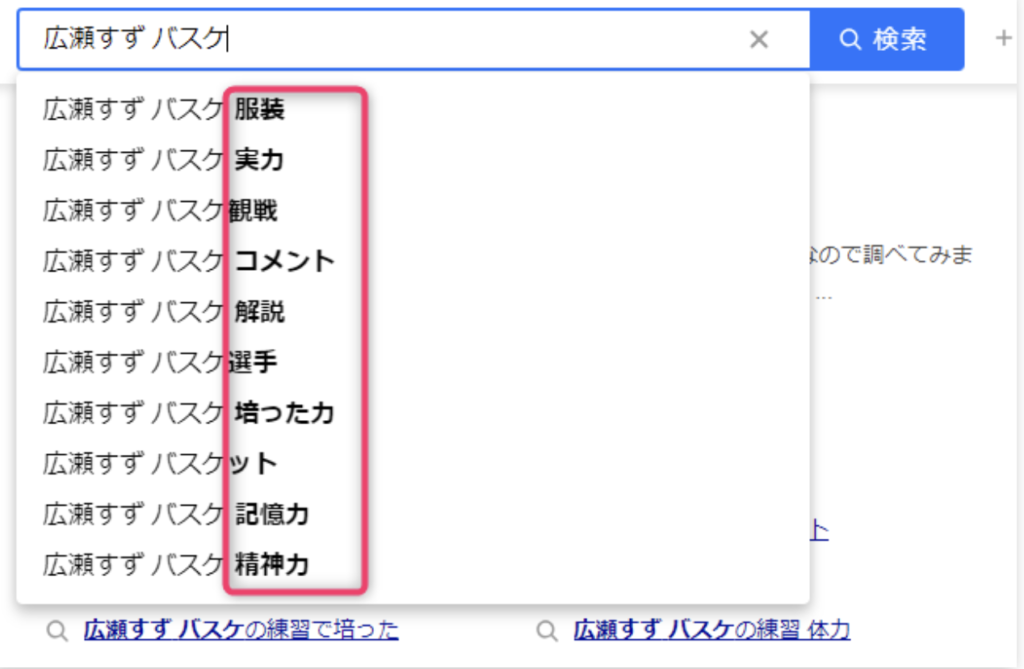This screenshot has height=669, width=1024.
Task: Select suggestion 広瀬すず バスケ 実力
Action: click(x=164, y=159)
